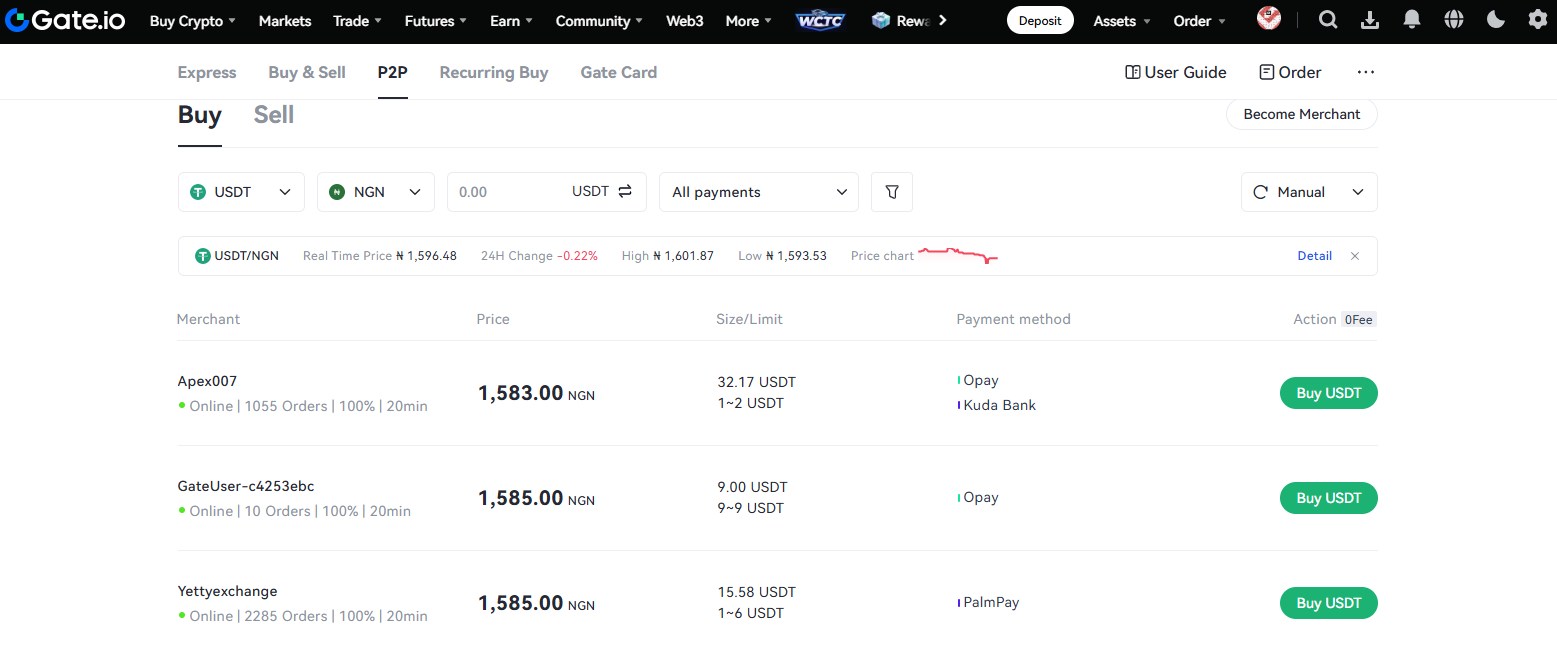Click the Payment method column header

1013,319
